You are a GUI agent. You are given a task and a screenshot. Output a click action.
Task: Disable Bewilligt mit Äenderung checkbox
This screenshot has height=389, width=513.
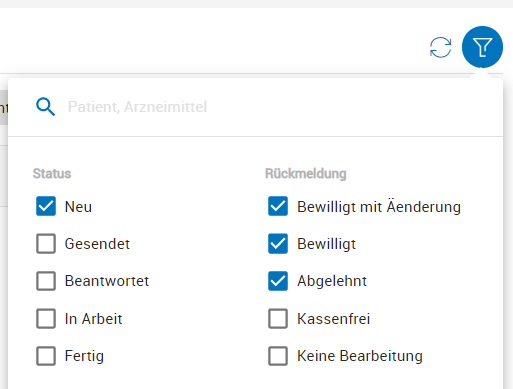coord(278,206)
